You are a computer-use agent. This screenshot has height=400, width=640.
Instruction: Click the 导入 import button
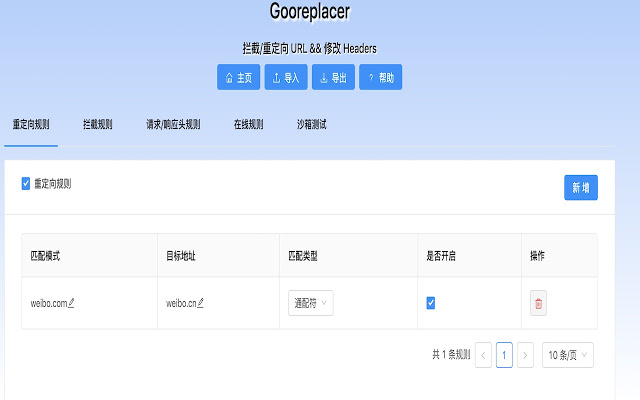[286, 77]
